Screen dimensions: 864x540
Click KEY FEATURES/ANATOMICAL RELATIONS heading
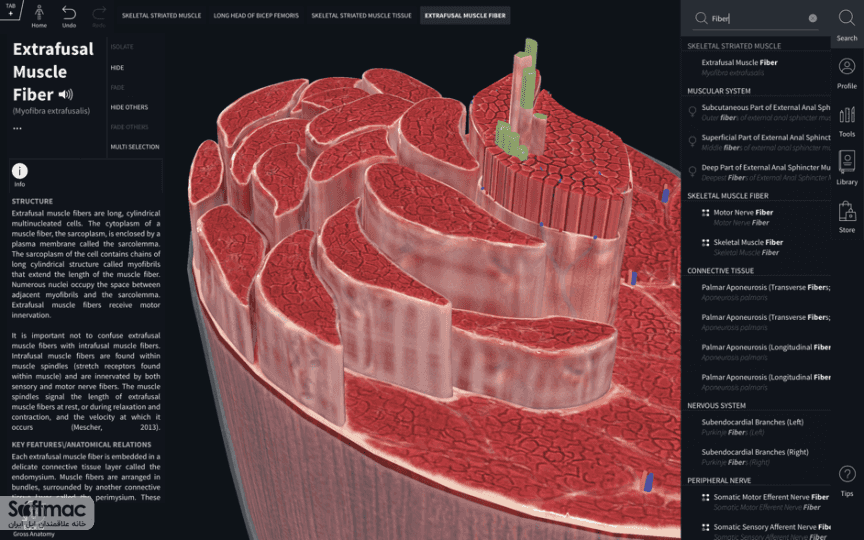coord(82,444)
